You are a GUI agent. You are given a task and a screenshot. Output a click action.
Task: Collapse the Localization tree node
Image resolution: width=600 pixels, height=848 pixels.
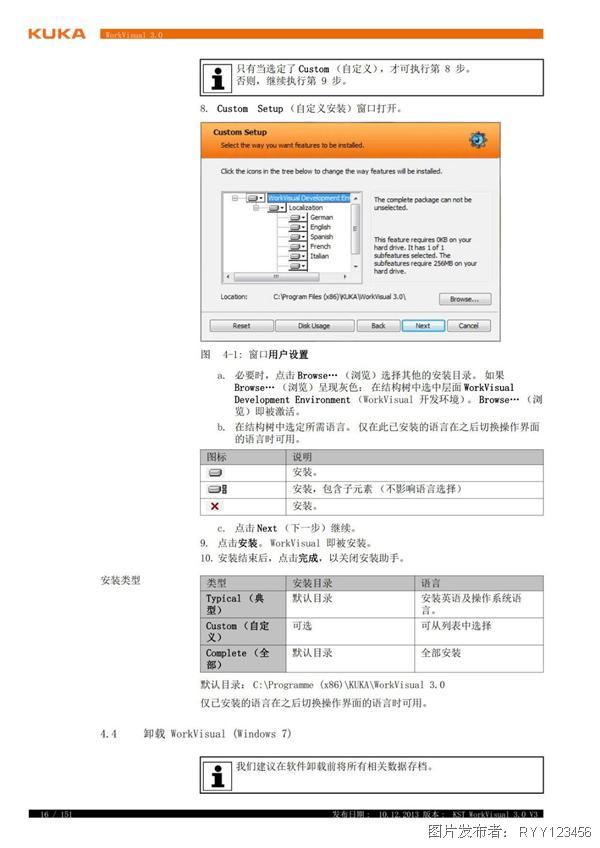click(256, 208)
